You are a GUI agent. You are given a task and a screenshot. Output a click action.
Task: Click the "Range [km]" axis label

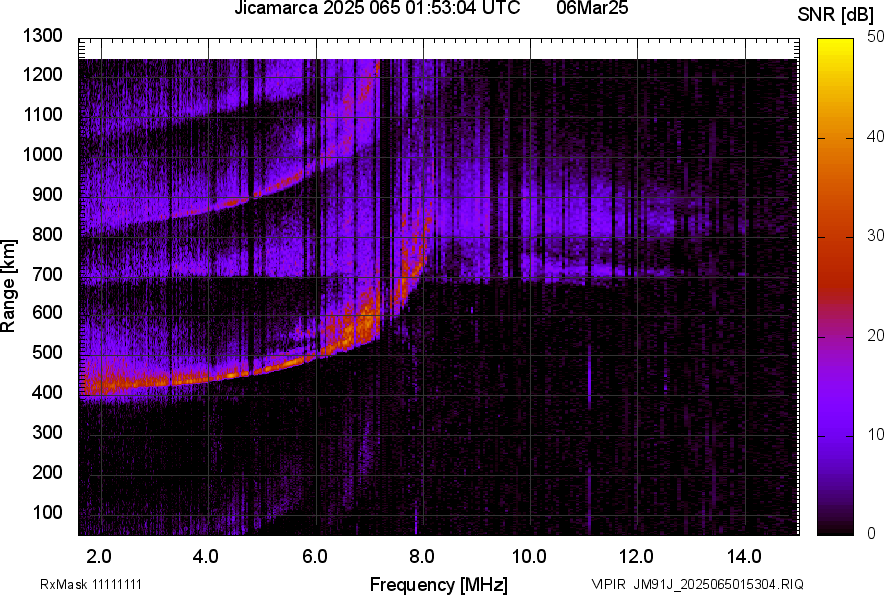pos(8,286)
